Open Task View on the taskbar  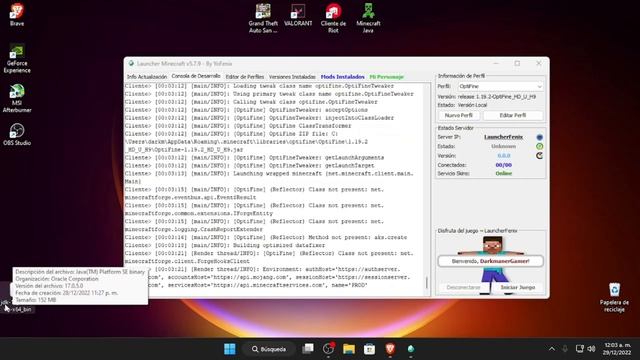[x=308, y=349]
